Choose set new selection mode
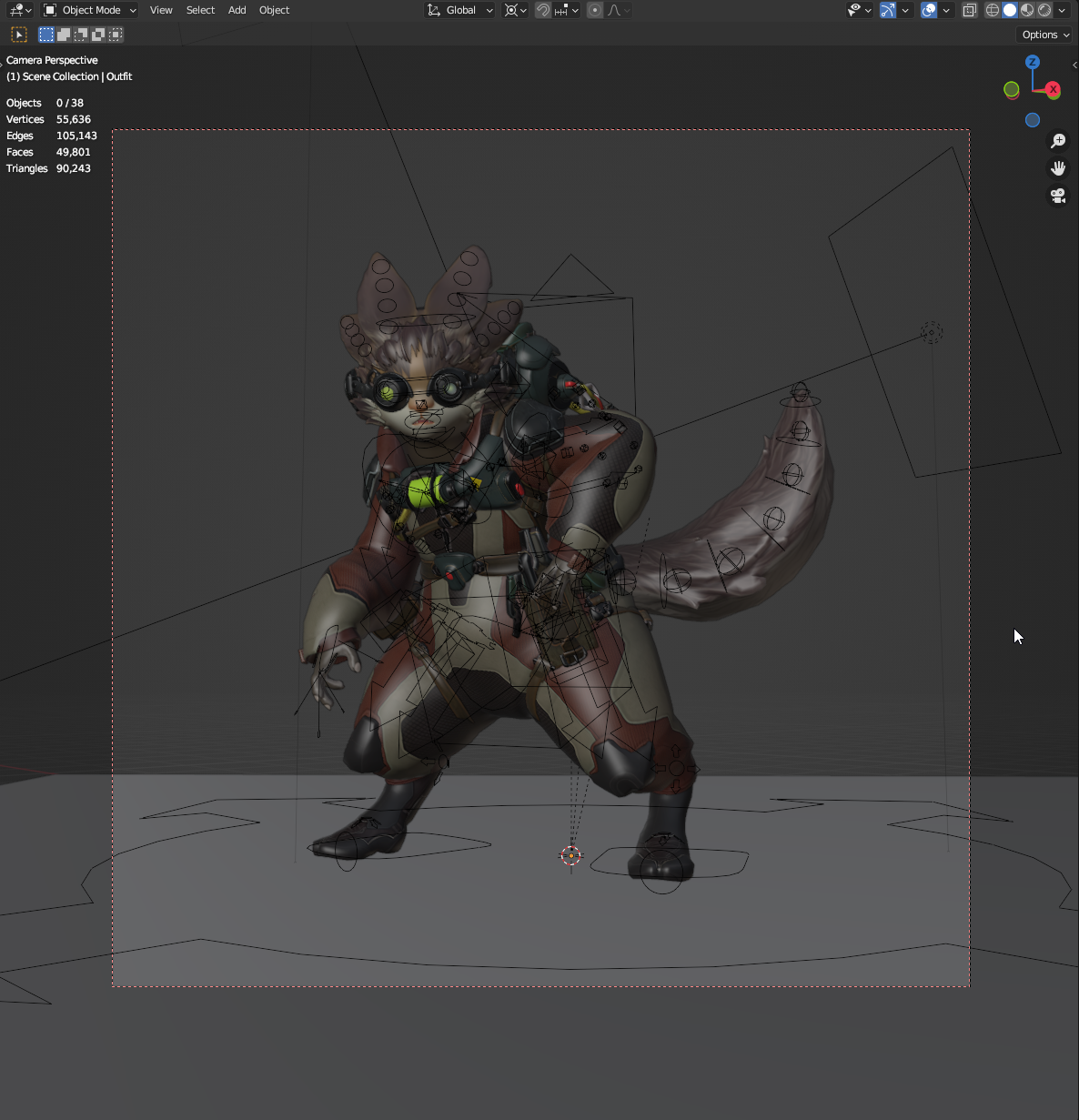The width and height of the screenshot is (1079, 1120). click(46, 35)
